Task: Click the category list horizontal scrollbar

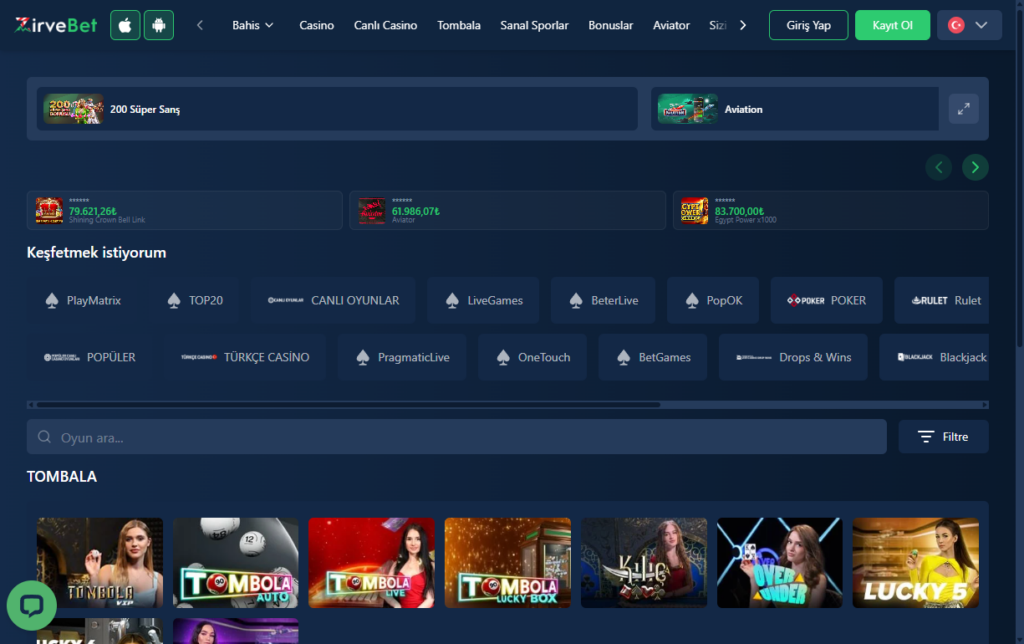Action: [349, 405]
